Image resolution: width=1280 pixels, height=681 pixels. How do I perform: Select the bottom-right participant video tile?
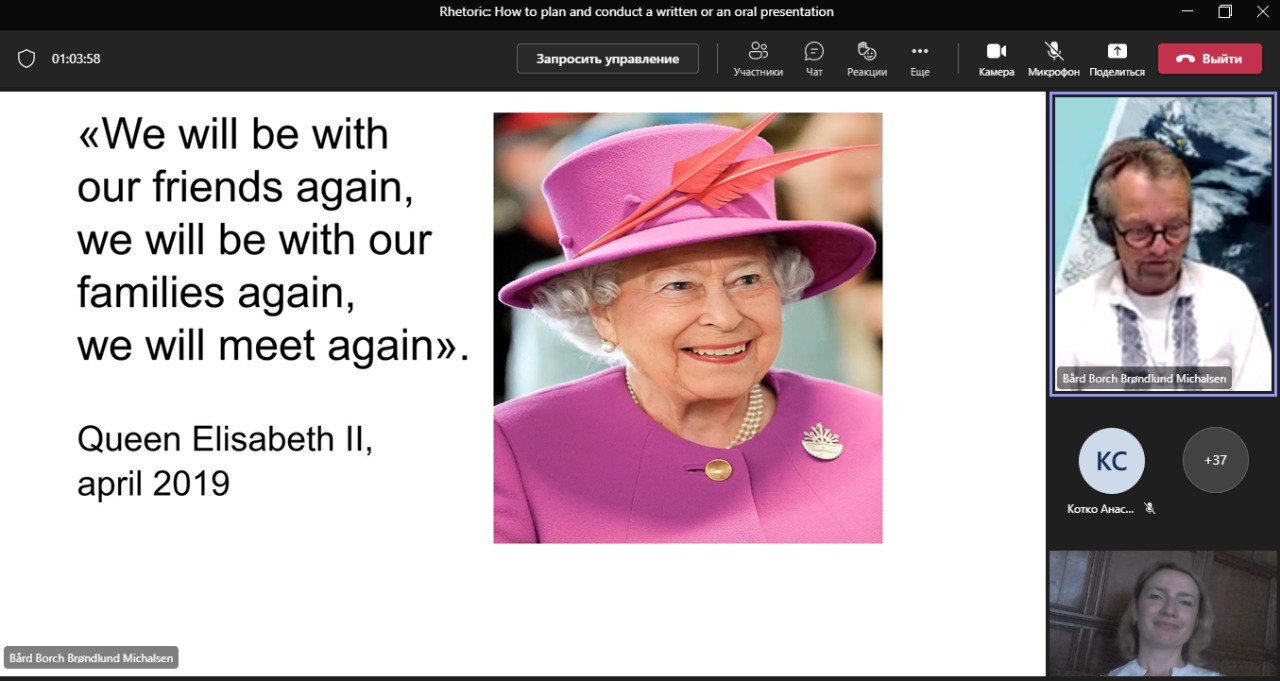[x=1163, y=612]
